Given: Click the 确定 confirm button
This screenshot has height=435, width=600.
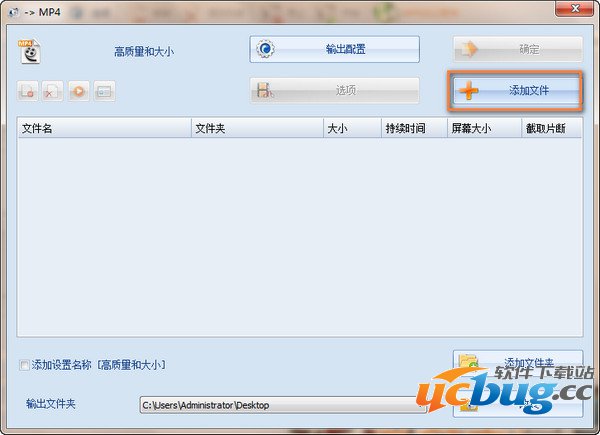Looking at the screenshot, I should pyautogui.click(x=518, y=49).
